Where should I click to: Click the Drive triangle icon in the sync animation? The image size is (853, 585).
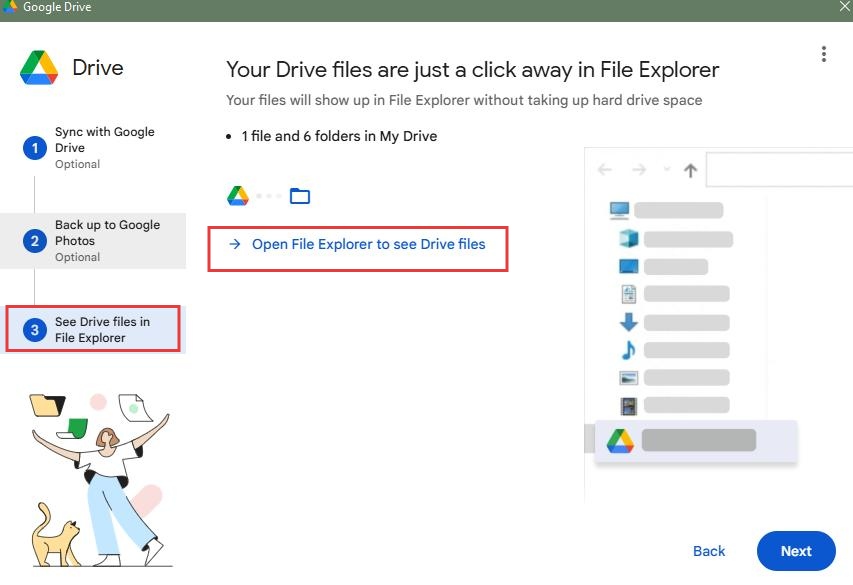coord(238,195)
